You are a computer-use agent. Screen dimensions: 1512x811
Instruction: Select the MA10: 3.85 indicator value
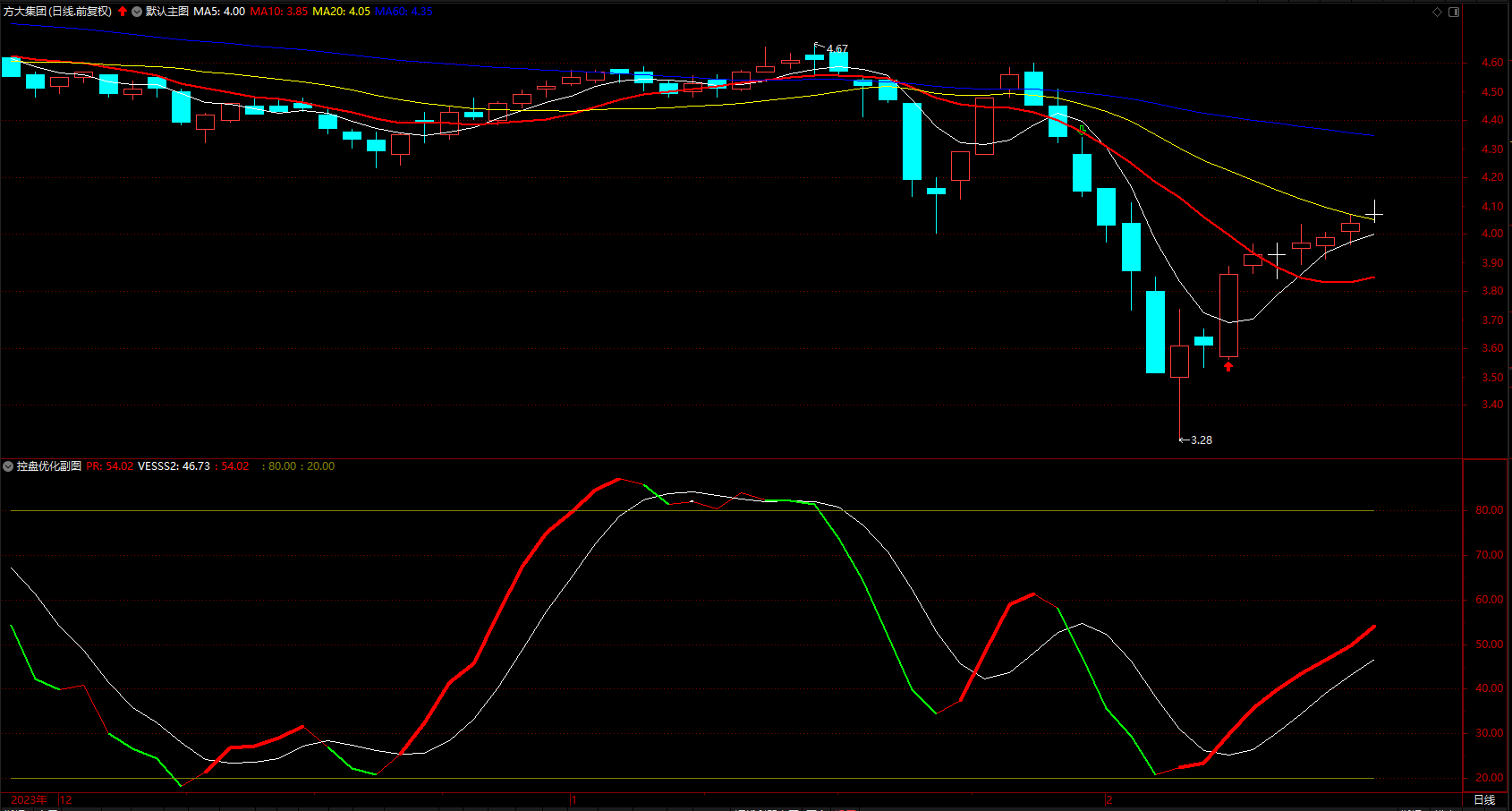[x=279, y=12]
